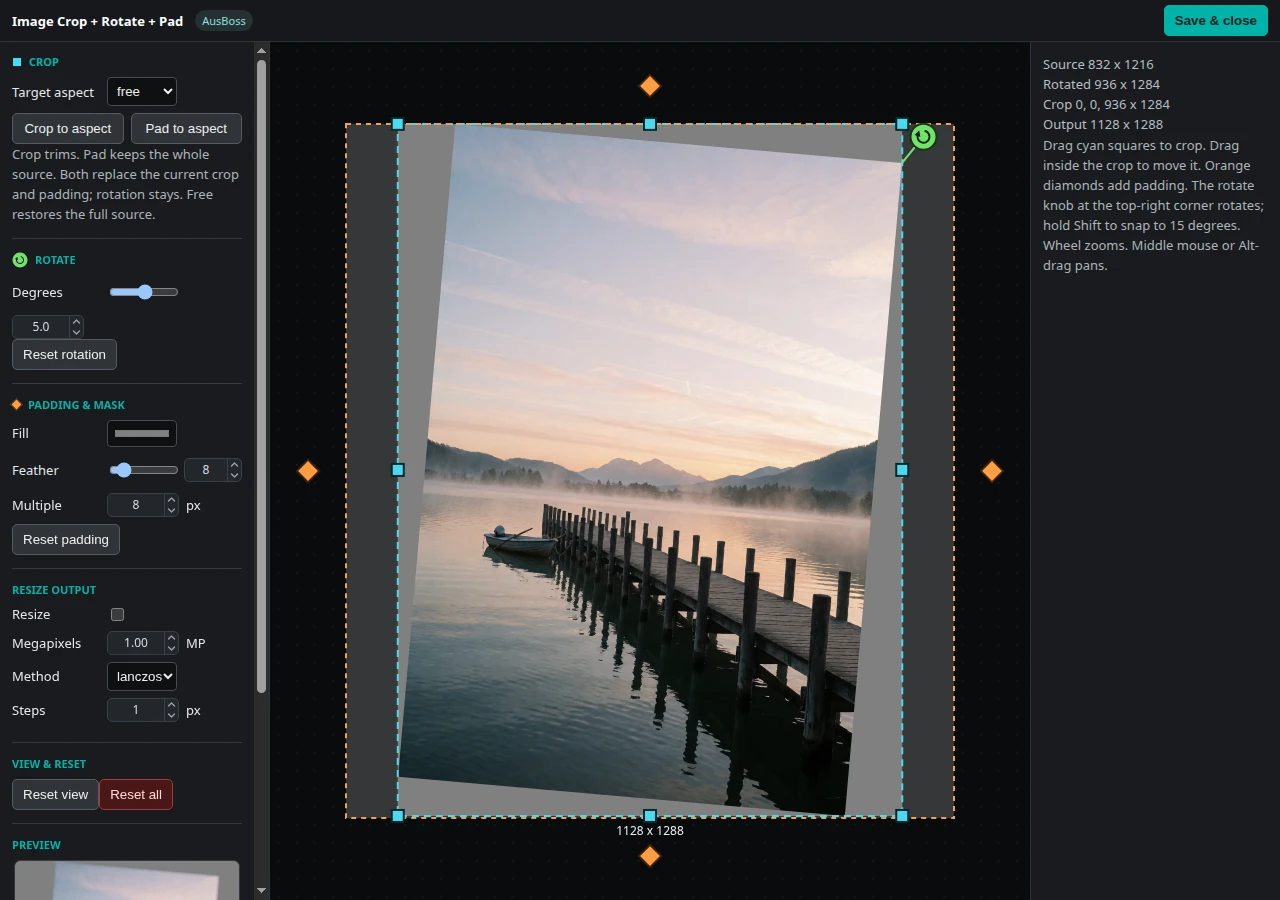Increase Megapixels with up arrow
Screen dimensions: 1280x900
coord(172,638)
